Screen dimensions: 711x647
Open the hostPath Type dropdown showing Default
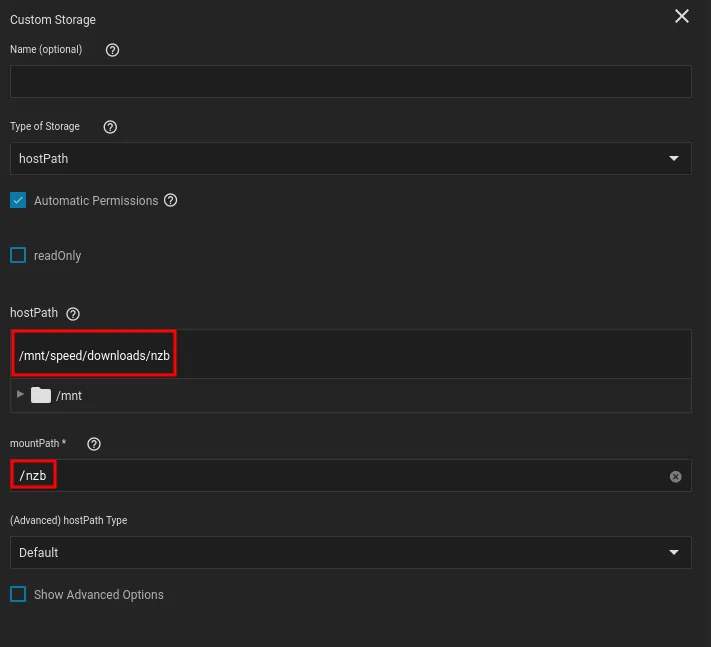(351, 553)
